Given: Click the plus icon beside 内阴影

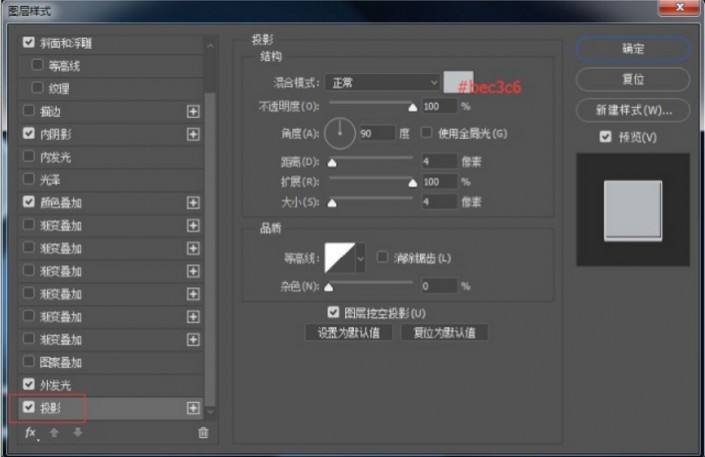Looking at the screenshot, I should coord(193,134).
